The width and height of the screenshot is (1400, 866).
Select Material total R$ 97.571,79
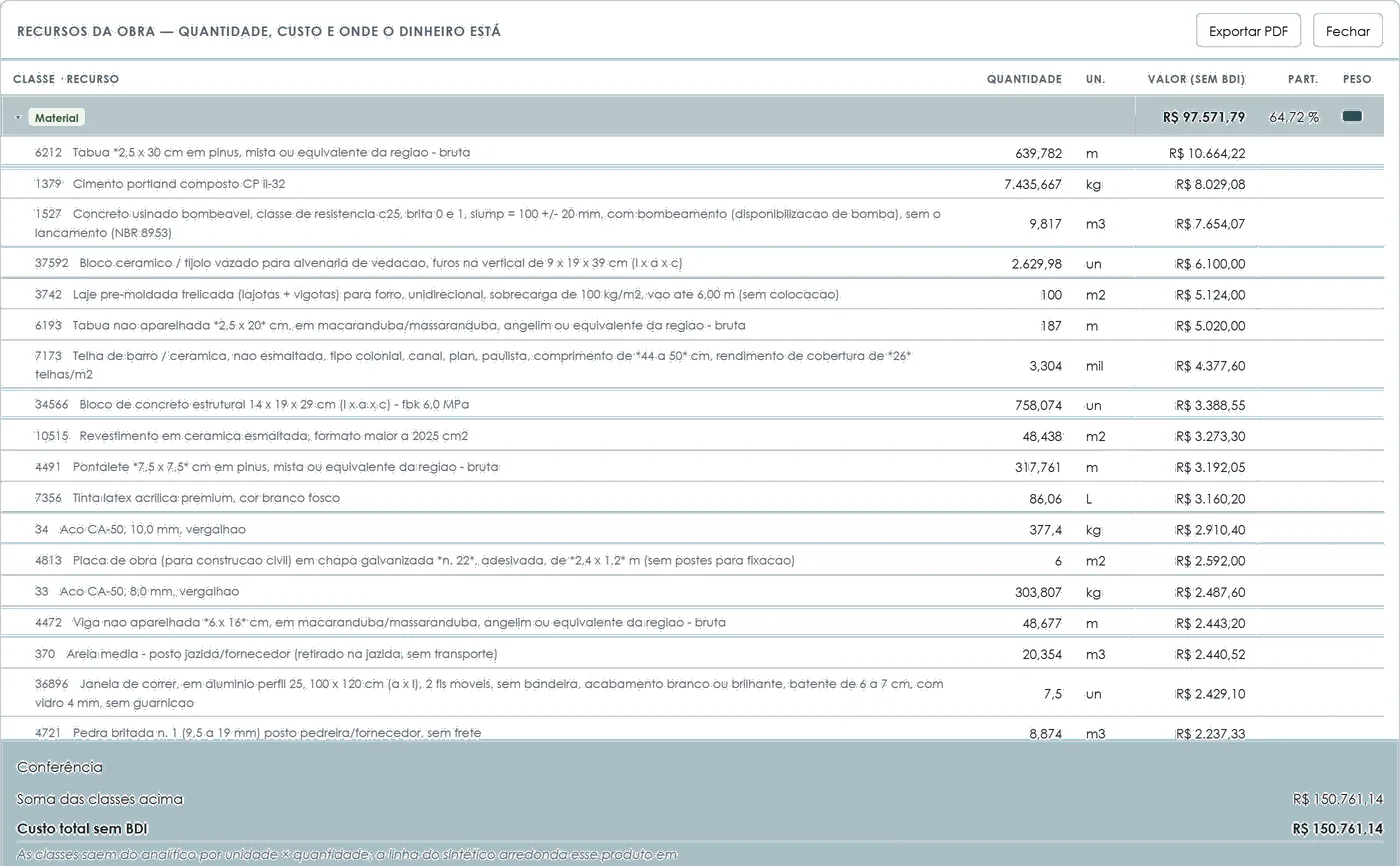pyautogui.click(x=1204, y=117)
